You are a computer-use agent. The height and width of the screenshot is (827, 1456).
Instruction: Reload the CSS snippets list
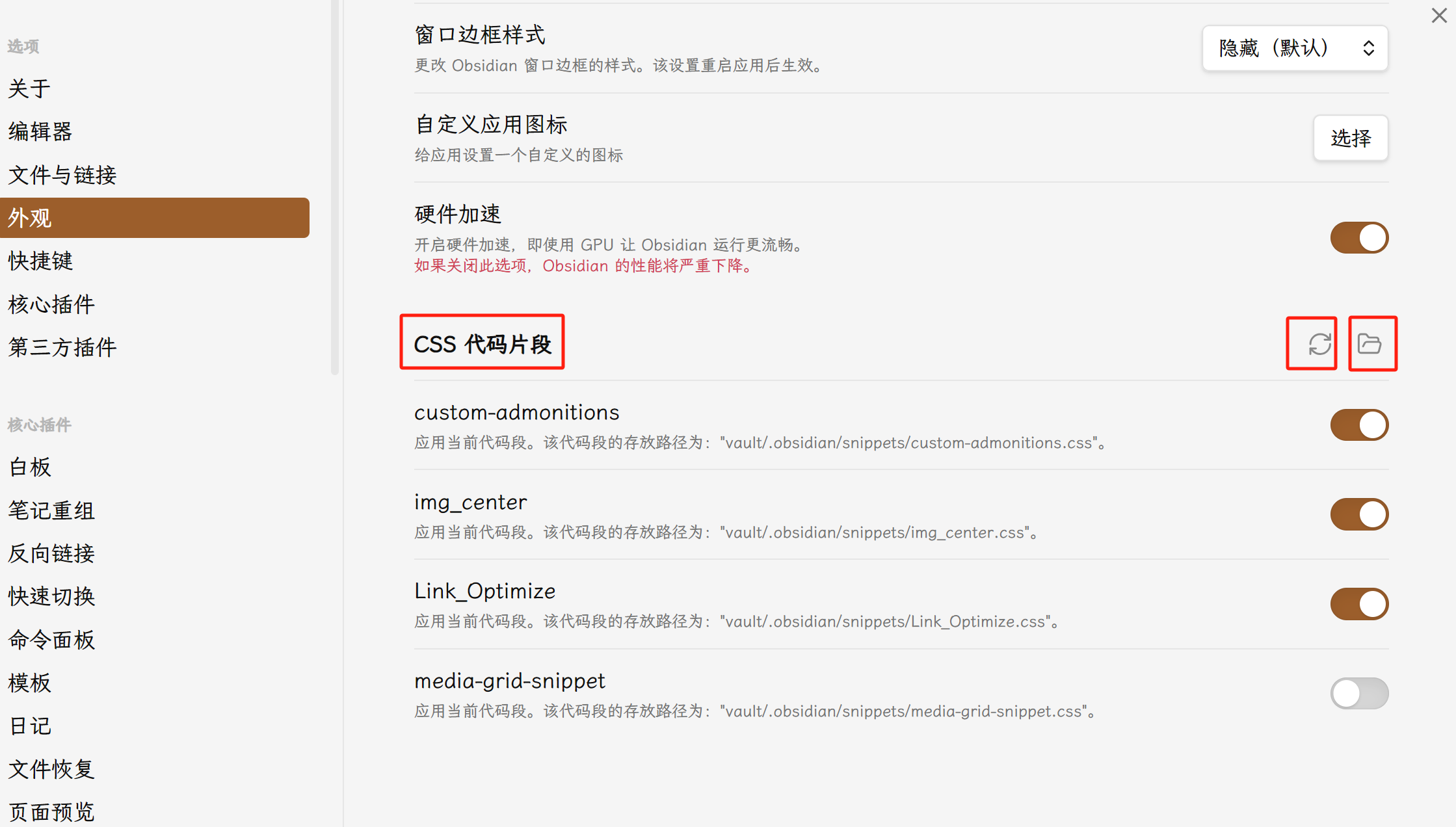[1319, 344]
